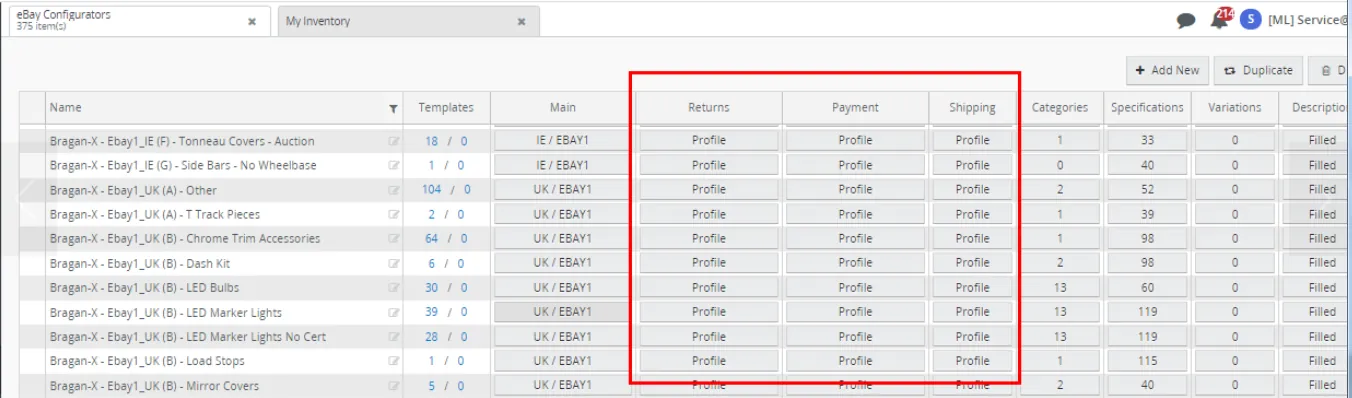Image resolution: width=1352 pixels, height=398 pixels.
Task: Edit name icon for Load Stops row
Action: [x=394, y=361]
